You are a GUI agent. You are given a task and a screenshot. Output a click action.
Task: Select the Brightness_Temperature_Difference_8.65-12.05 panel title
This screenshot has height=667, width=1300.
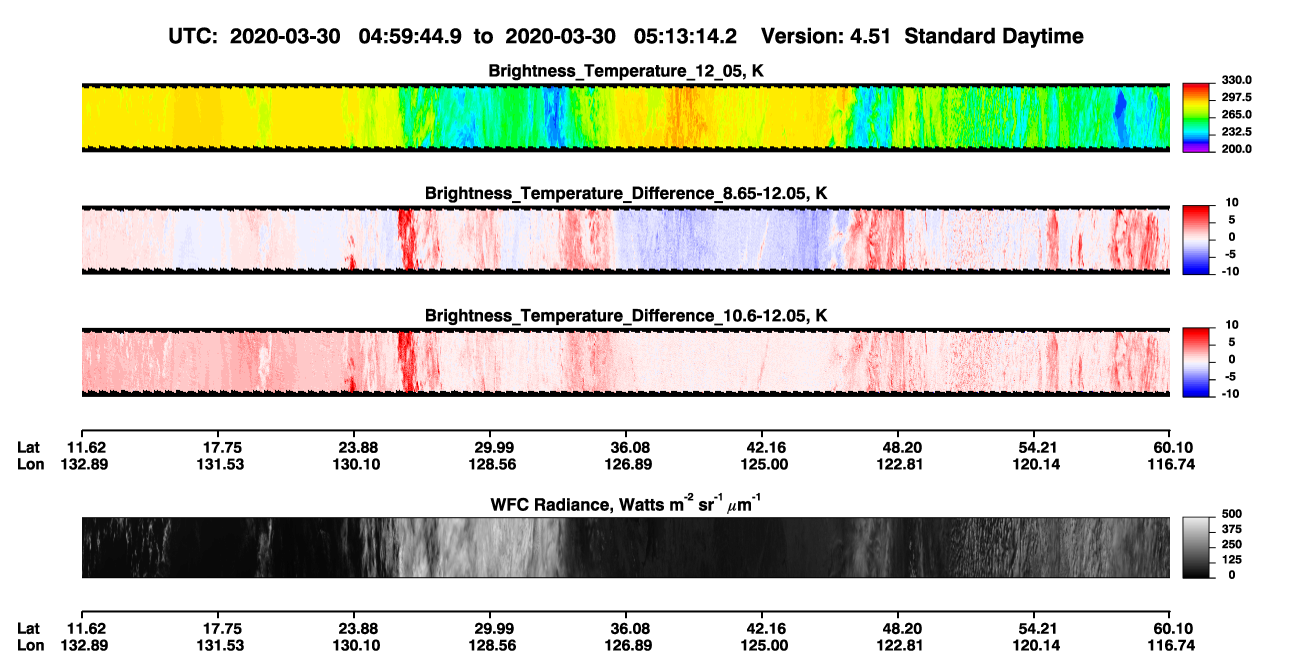tap(626, 193)
